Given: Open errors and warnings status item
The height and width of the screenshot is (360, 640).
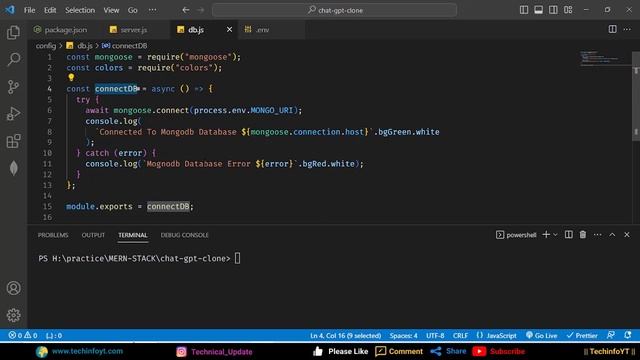Looking at the screenshot, I should coord(23,336).
